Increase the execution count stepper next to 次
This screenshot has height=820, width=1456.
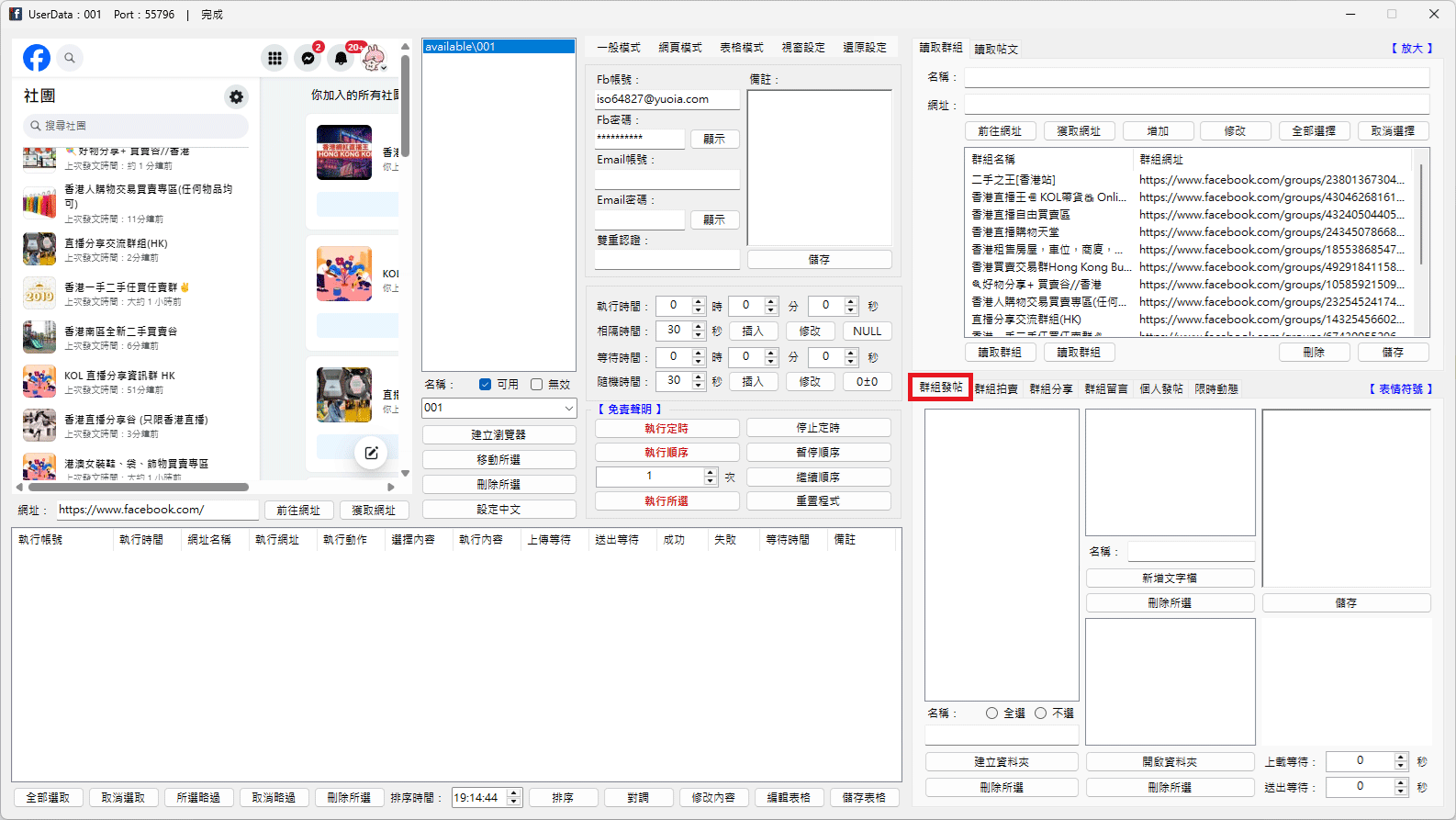tap(710, 473)
